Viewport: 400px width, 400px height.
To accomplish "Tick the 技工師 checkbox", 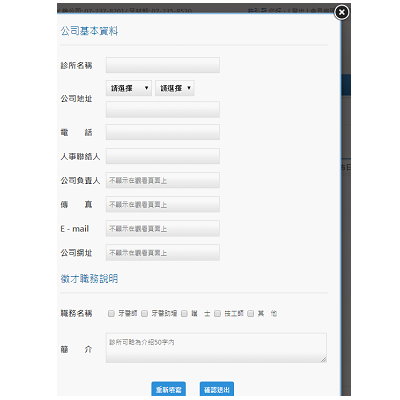I will [217, 313].
